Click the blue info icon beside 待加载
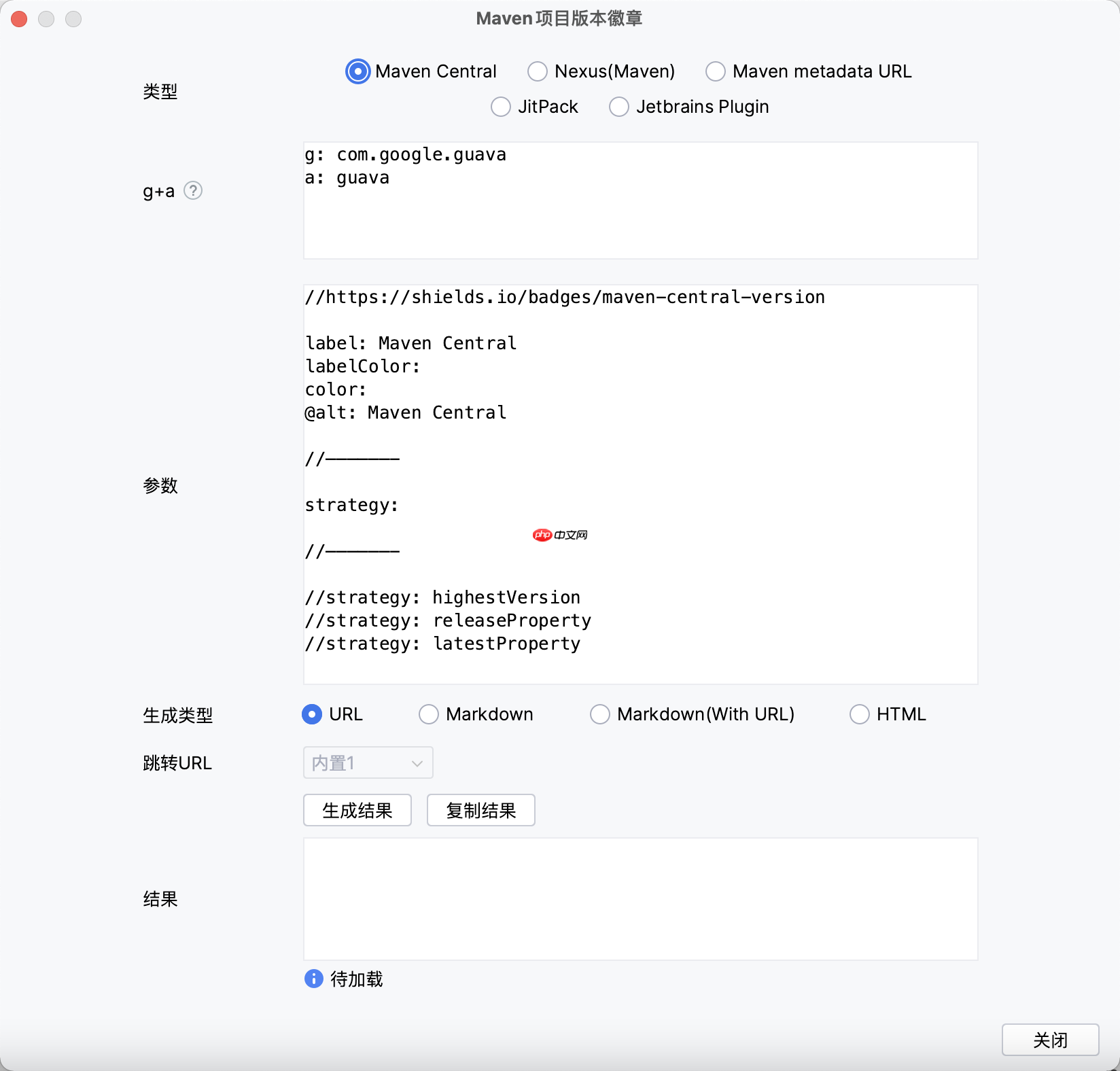This screenshot has width=1120, height=1071. [x=313, y=979]
